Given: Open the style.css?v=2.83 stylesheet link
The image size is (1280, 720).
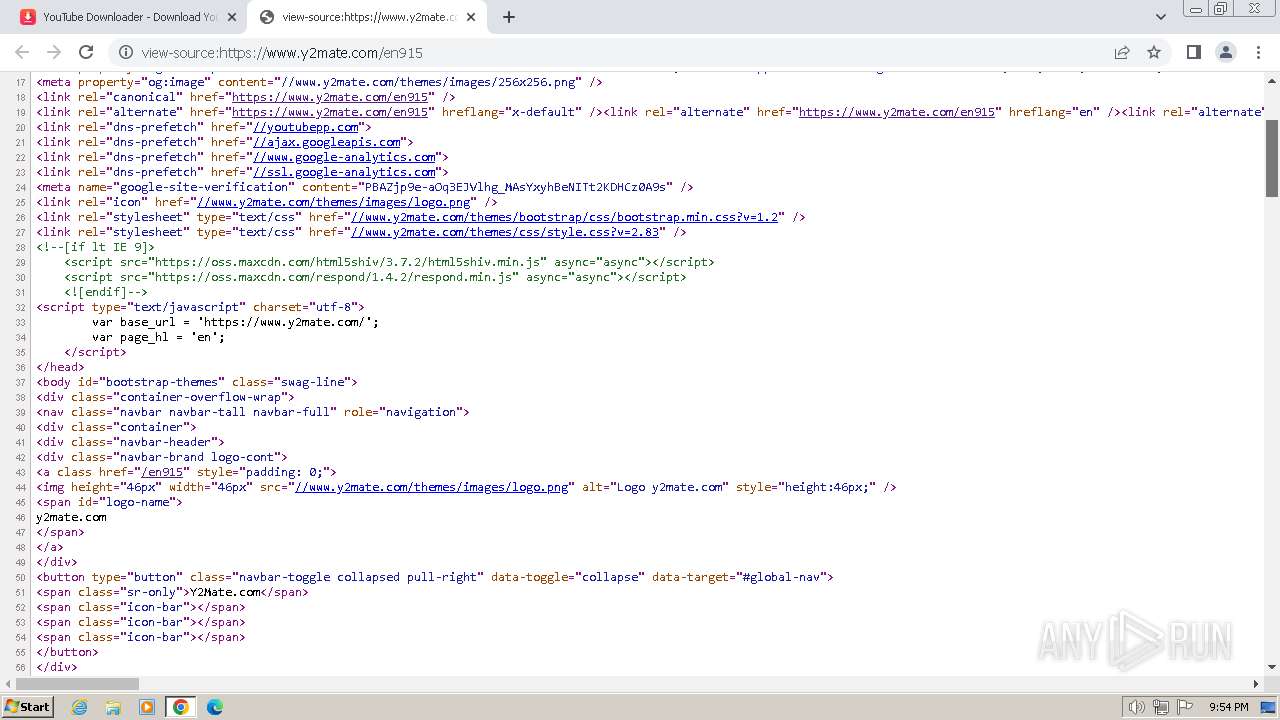Looking at the screenshot, I should coord(505,232).
